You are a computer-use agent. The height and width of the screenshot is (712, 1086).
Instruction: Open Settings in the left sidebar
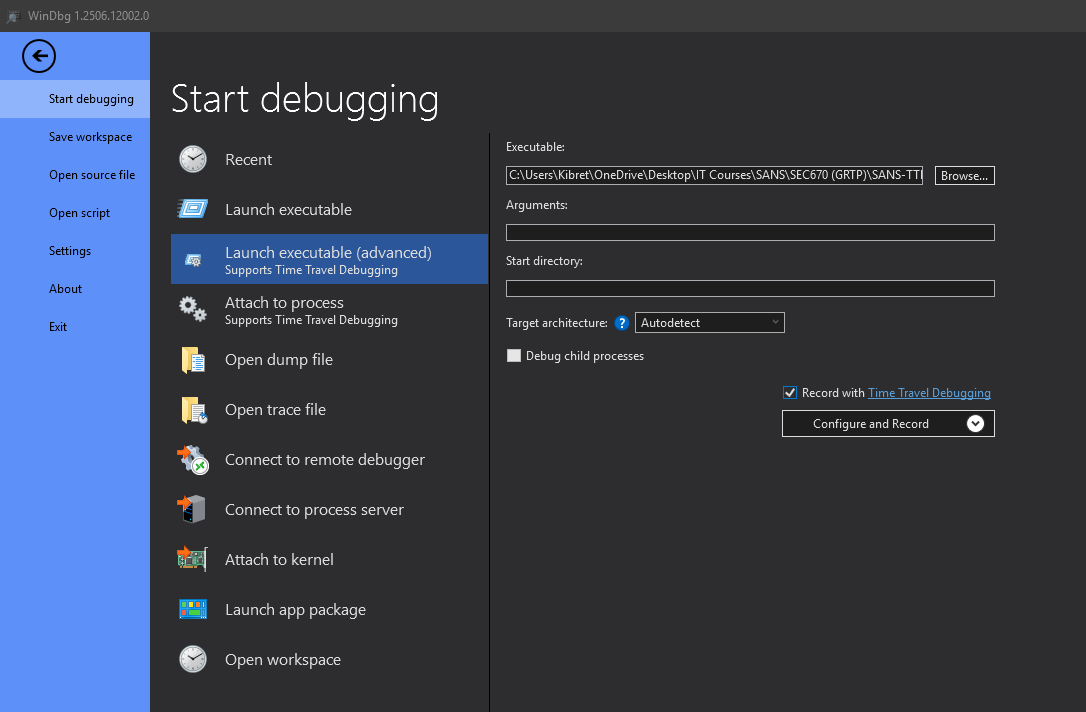coord(70,251)
